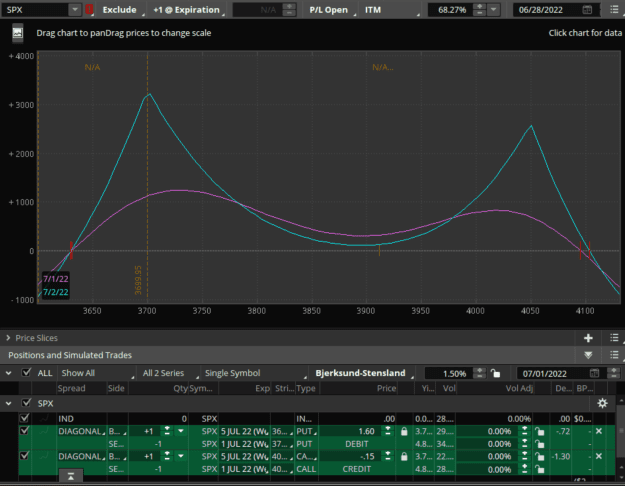
Task: Click the collapse-to-top arrow tab at bottom
Action: (71, 476)
